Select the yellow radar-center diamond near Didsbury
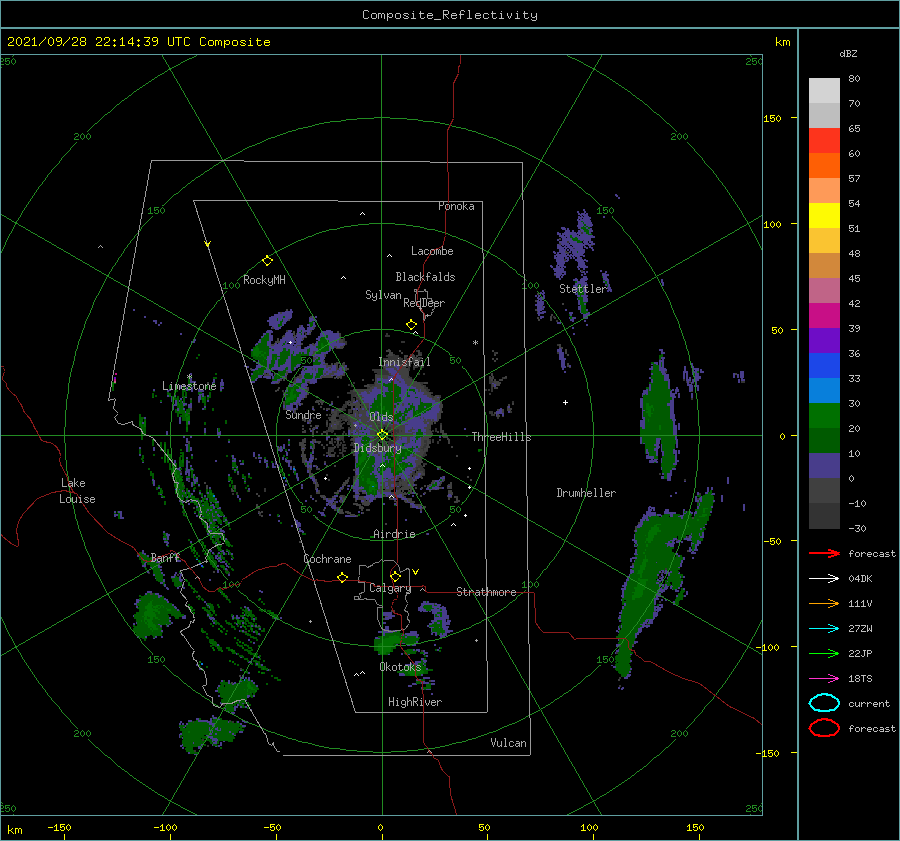900x841 pixels. pos(382,435)
